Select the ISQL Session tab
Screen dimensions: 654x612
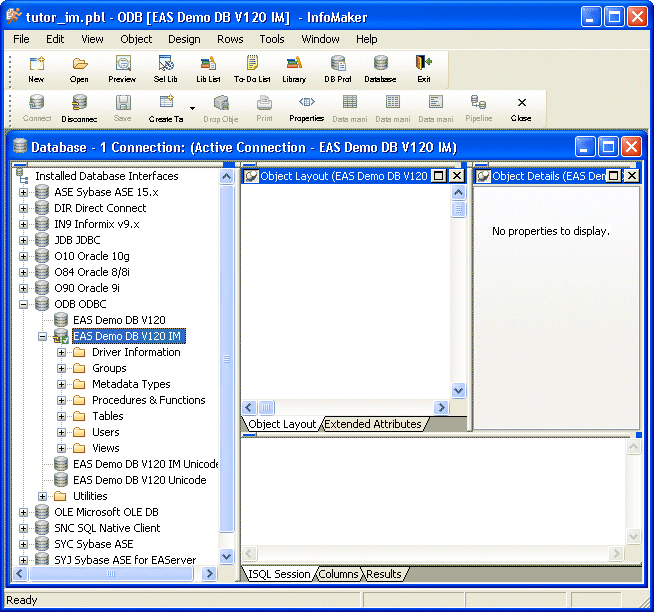click(279, 574)
